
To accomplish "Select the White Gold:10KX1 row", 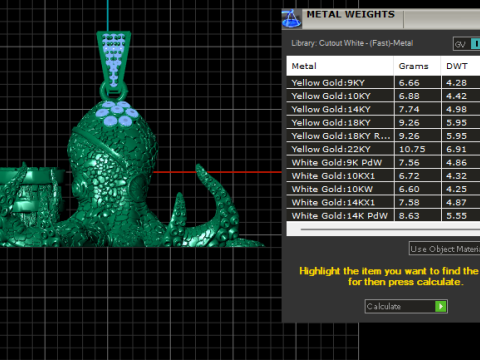I will tap(383, 176).
